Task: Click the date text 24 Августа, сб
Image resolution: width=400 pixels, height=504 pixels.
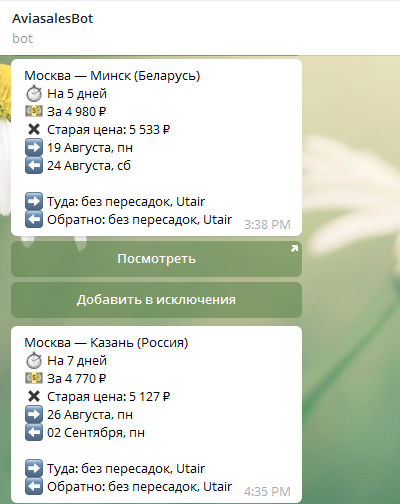Action: click(89, 166)
